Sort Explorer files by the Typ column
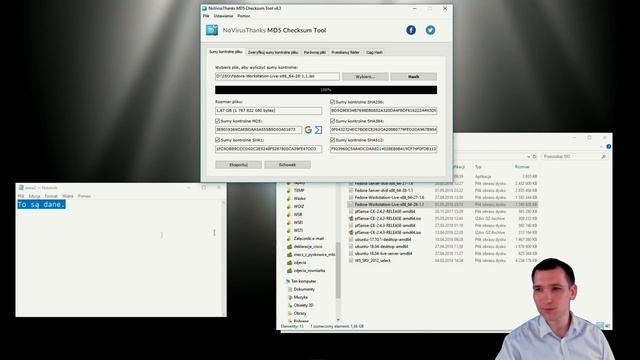640x360 pixels. (x=478, y=167)
